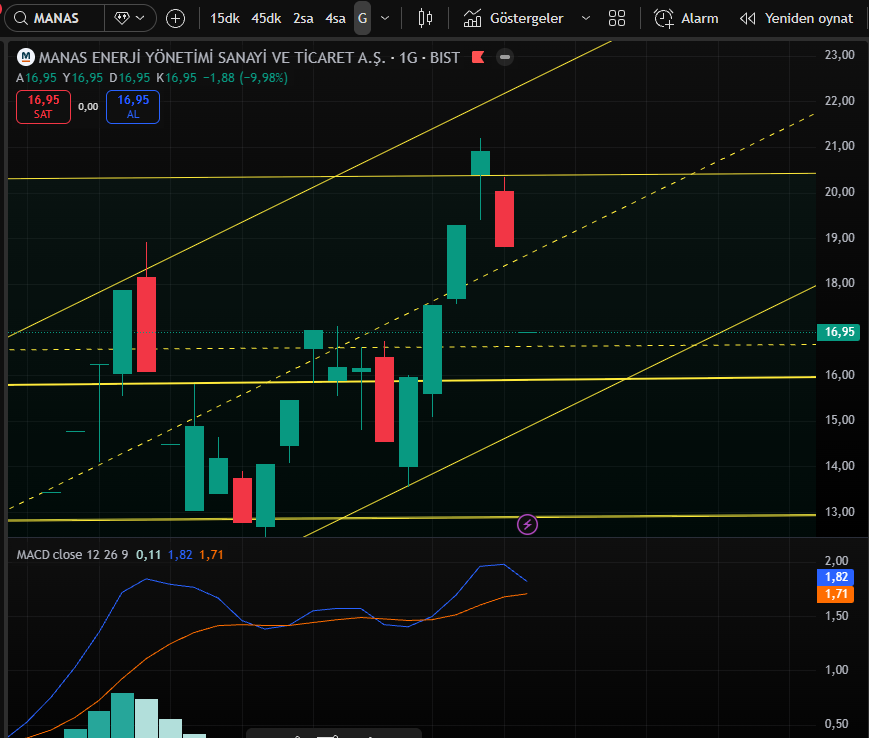This screenshot has width=869, height=738.
Task: Click the purple lightning event marker
Action: coord(527,524)
